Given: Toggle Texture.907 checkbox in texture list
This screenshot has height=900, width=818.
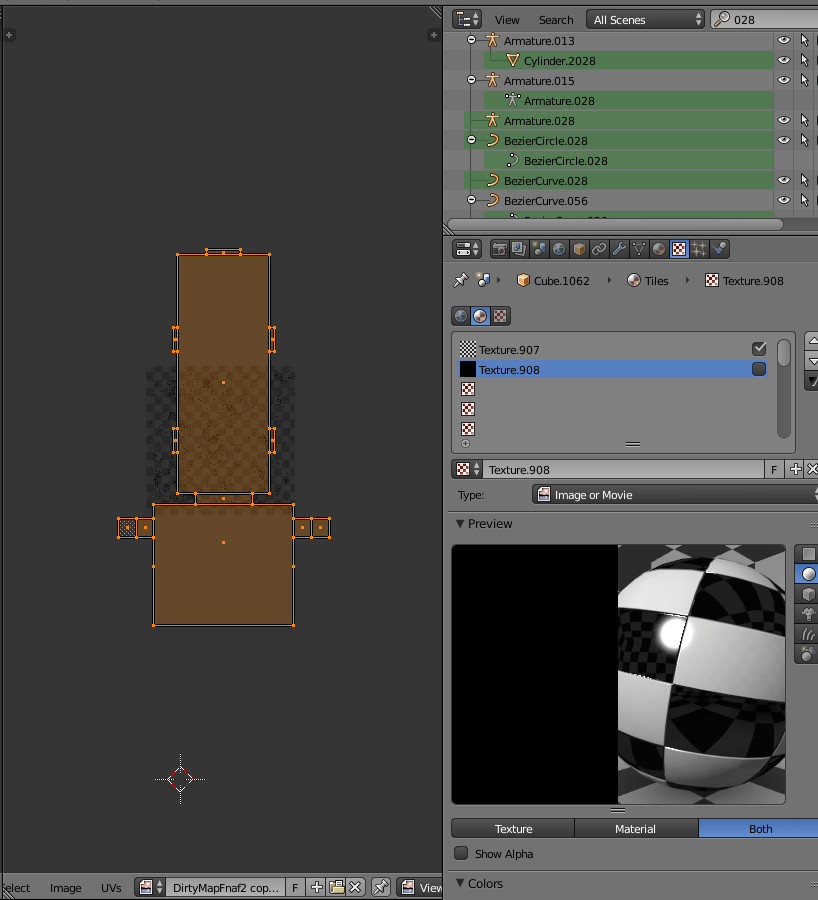Looking at the screenshot, I should pyautogui.click(x=759, y=348).
